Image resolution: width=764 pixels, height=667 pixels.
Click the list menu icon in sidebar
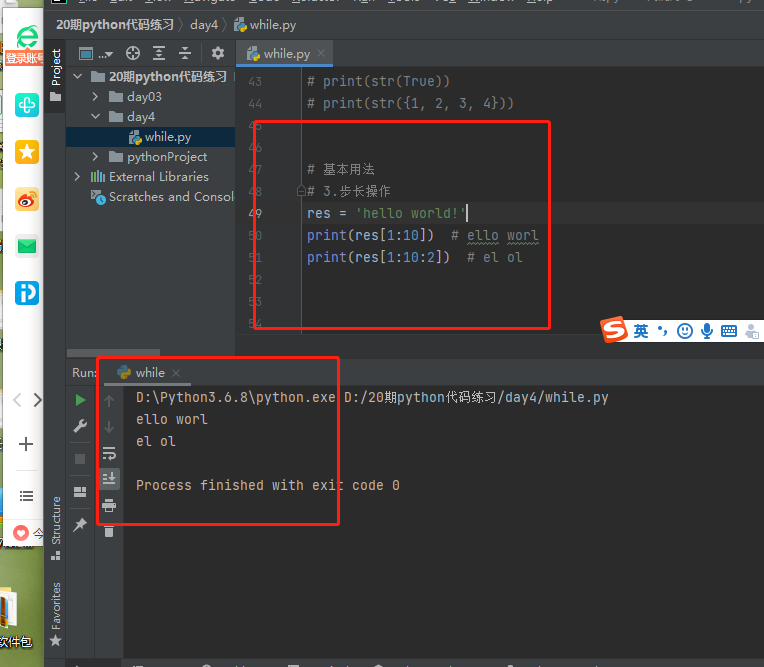26,496
